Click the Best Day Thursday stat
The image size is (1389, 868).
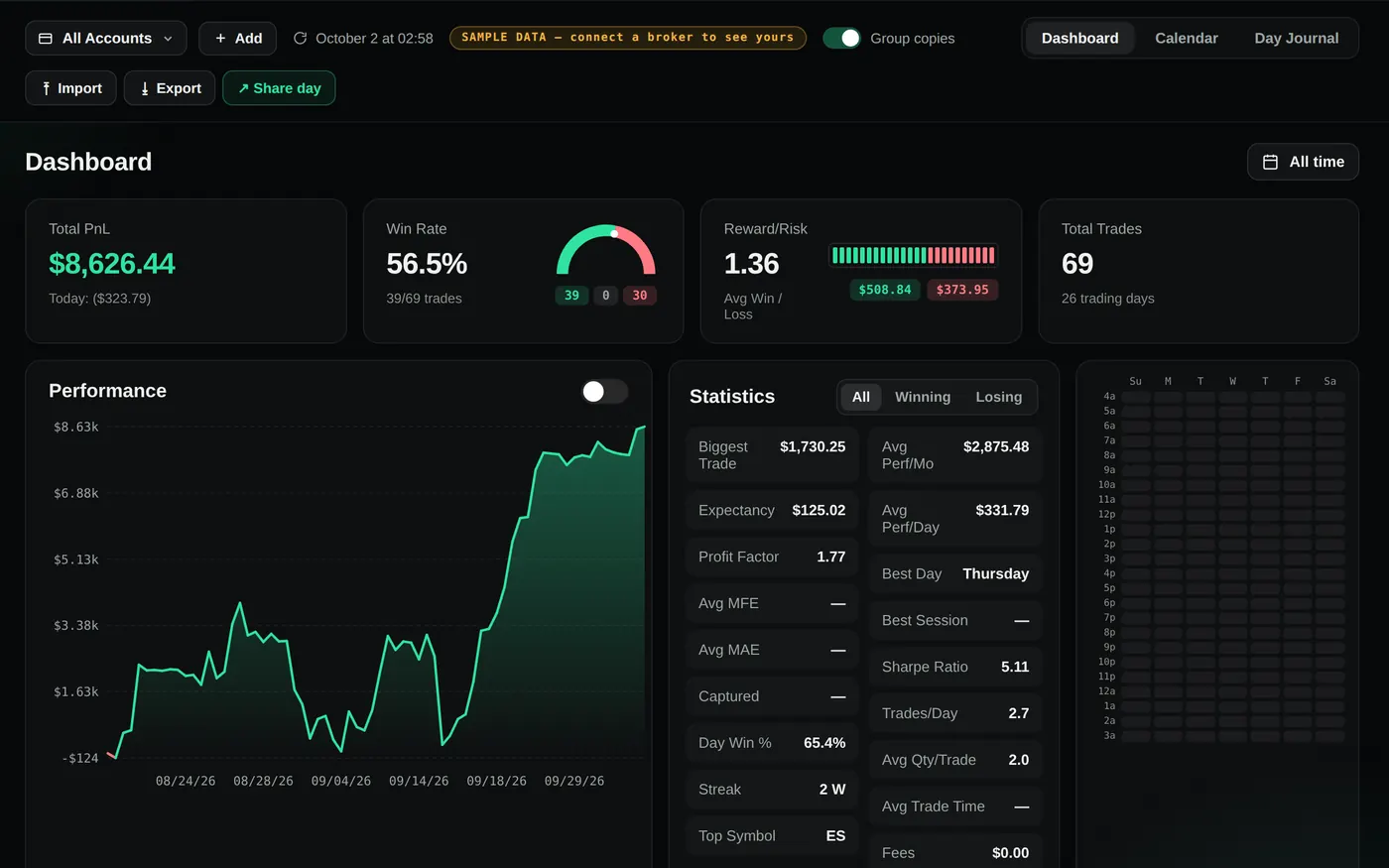[955, 573]
